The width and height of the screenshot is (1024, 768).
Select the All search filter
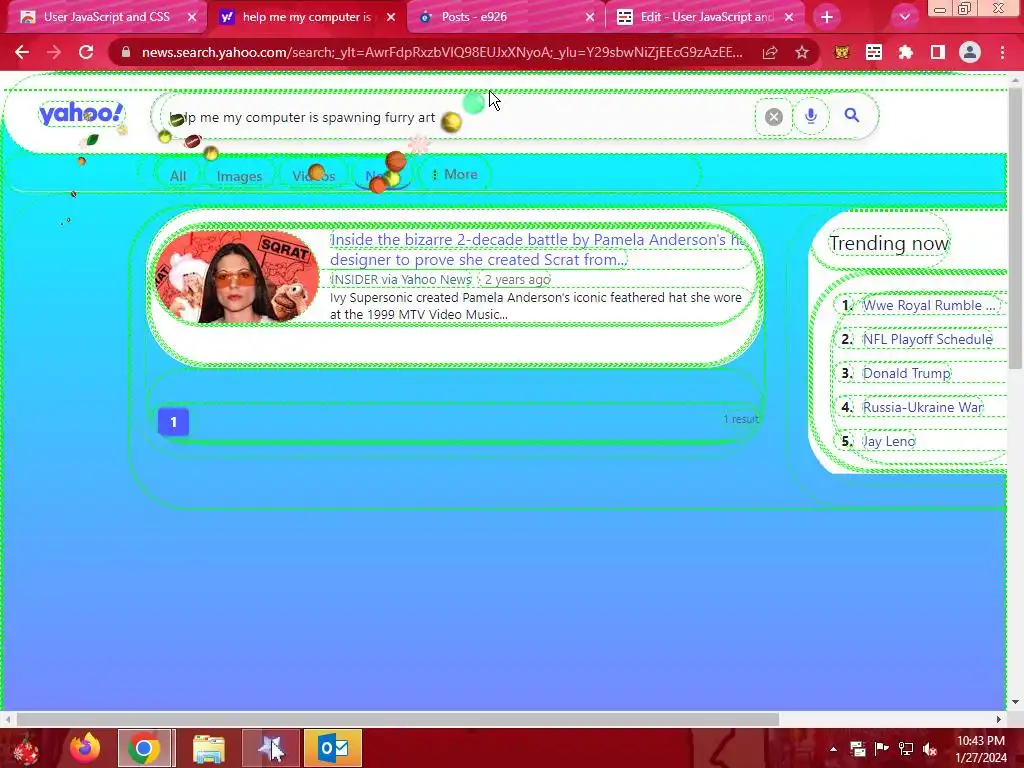pyautogui.click(x=178, y=176)
